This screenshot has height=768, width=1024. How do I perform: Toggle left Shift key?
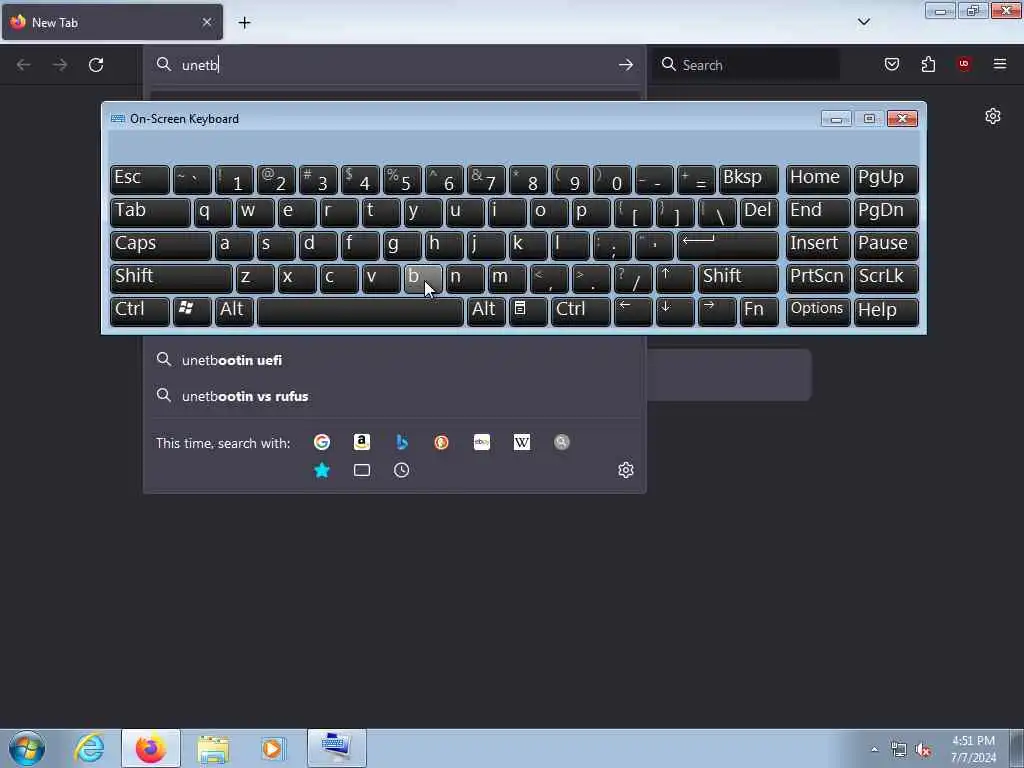point(171,278)
